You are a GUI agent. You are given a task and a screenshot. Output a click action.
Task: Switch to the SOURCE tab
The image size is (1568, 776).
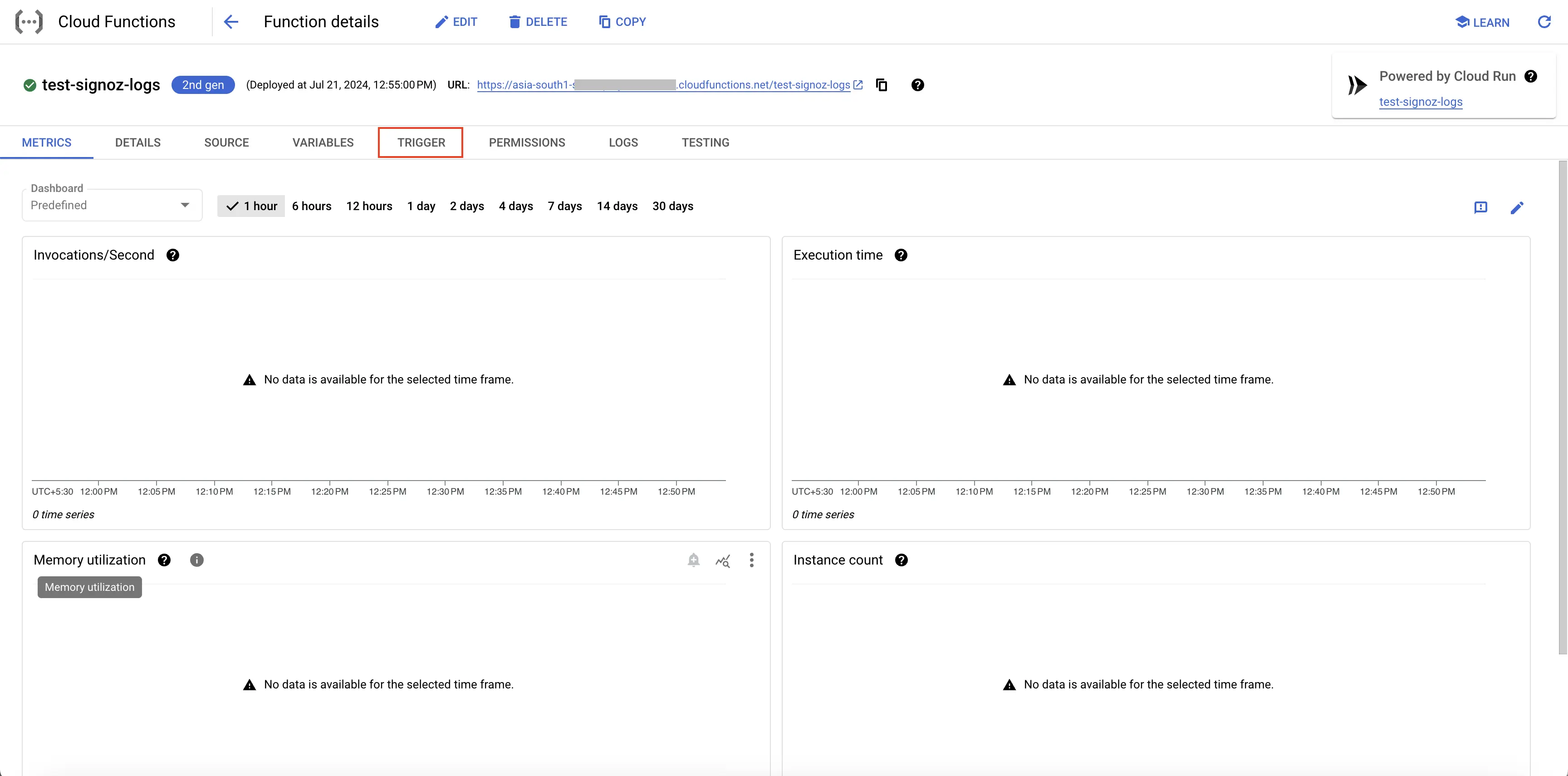point(226,142)
